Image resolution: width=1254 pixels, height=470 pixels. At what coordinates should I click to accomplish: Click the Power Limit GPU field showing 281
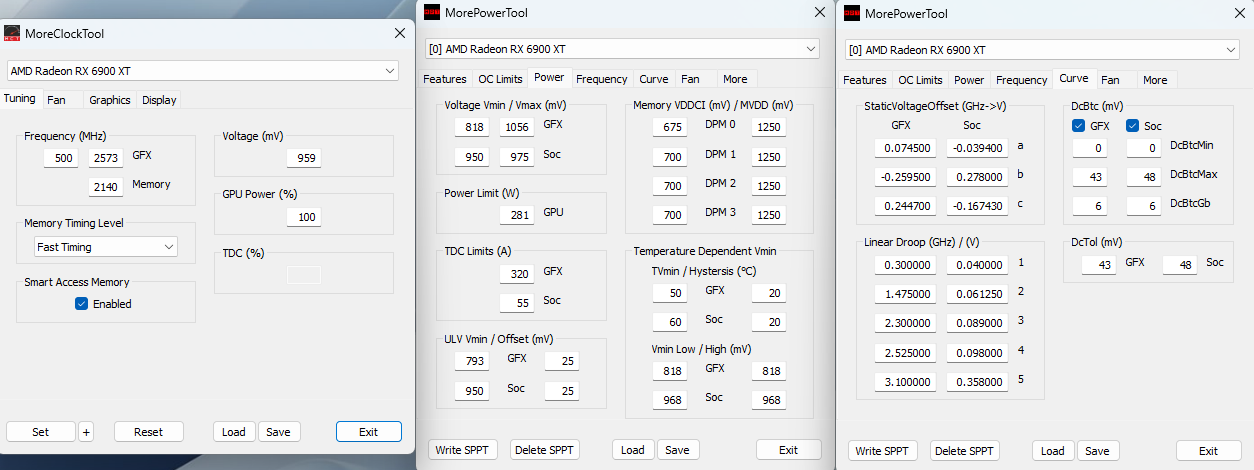point(517,215)
